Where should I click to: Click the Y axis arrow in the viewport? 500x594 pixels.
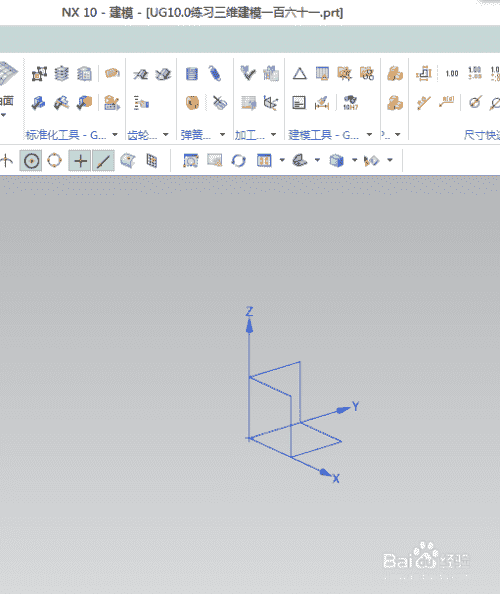pyautogui.click(x=344, y=409)
